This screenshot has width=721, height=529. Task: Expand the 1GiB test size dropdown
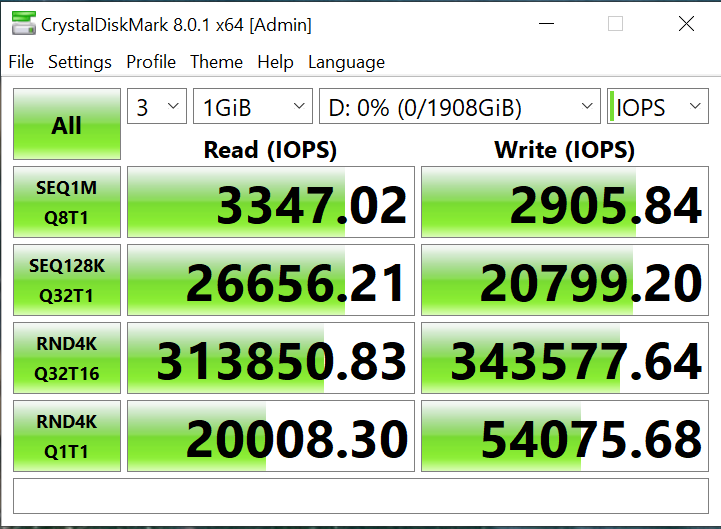[x=252, y=106]
